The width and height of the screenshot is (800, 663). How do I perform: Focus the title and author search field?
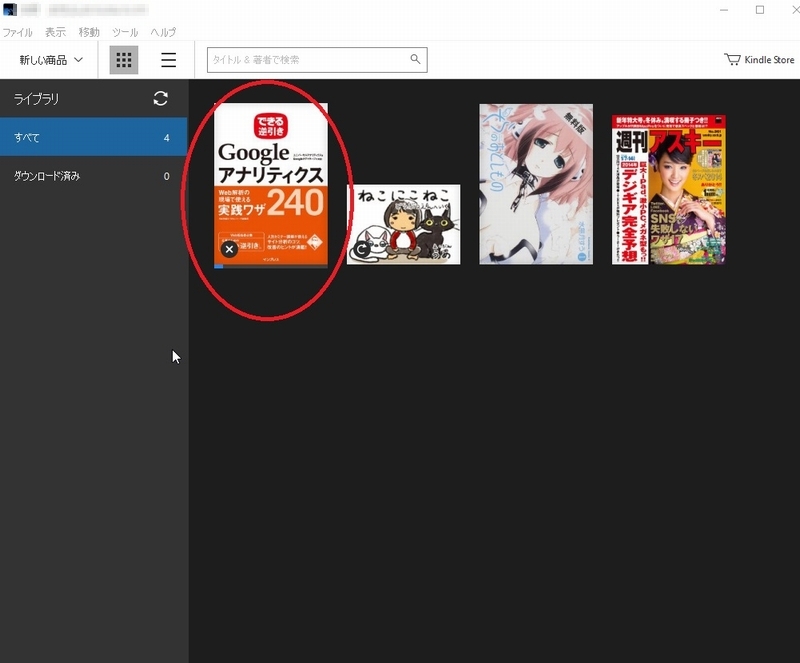317,60
